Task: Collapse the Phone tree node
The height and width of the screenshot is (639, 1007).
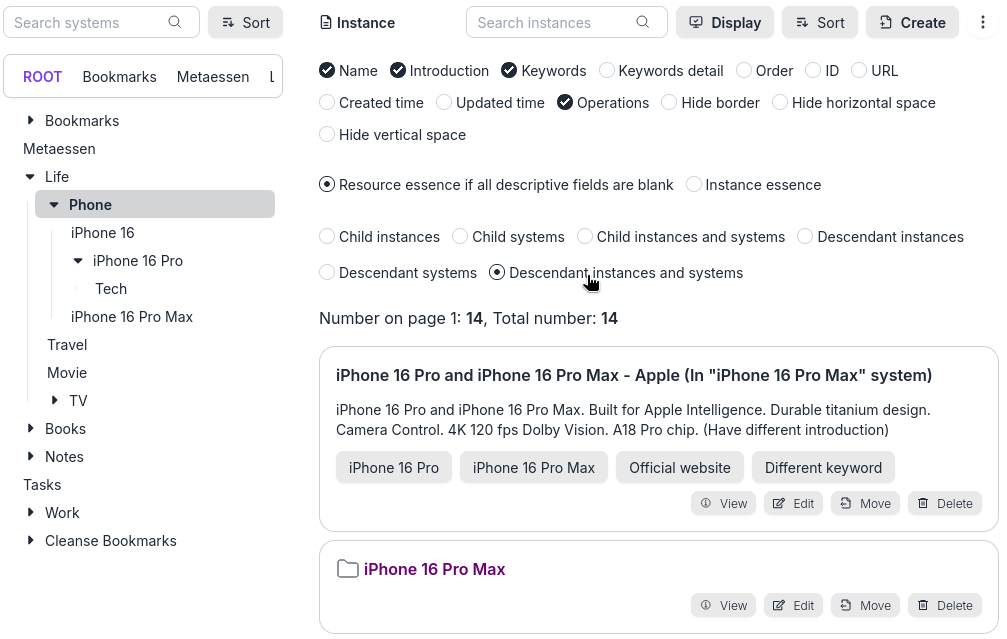Action: tap(54, 205)
